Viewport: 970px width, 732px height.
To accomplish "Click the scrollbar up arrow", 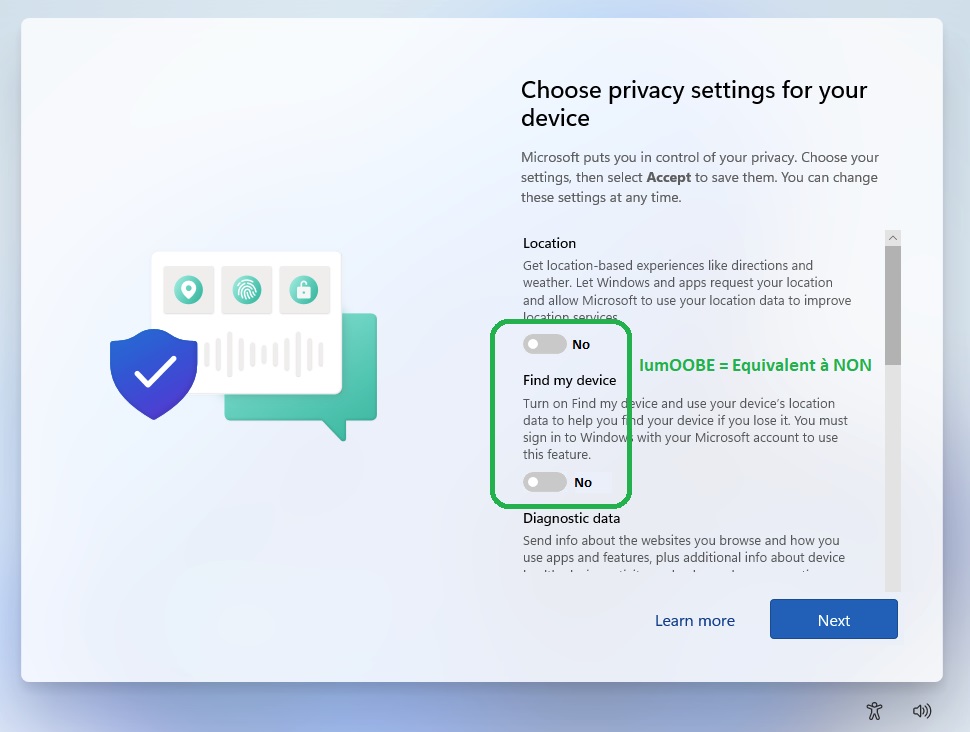I will pos(893,238).
